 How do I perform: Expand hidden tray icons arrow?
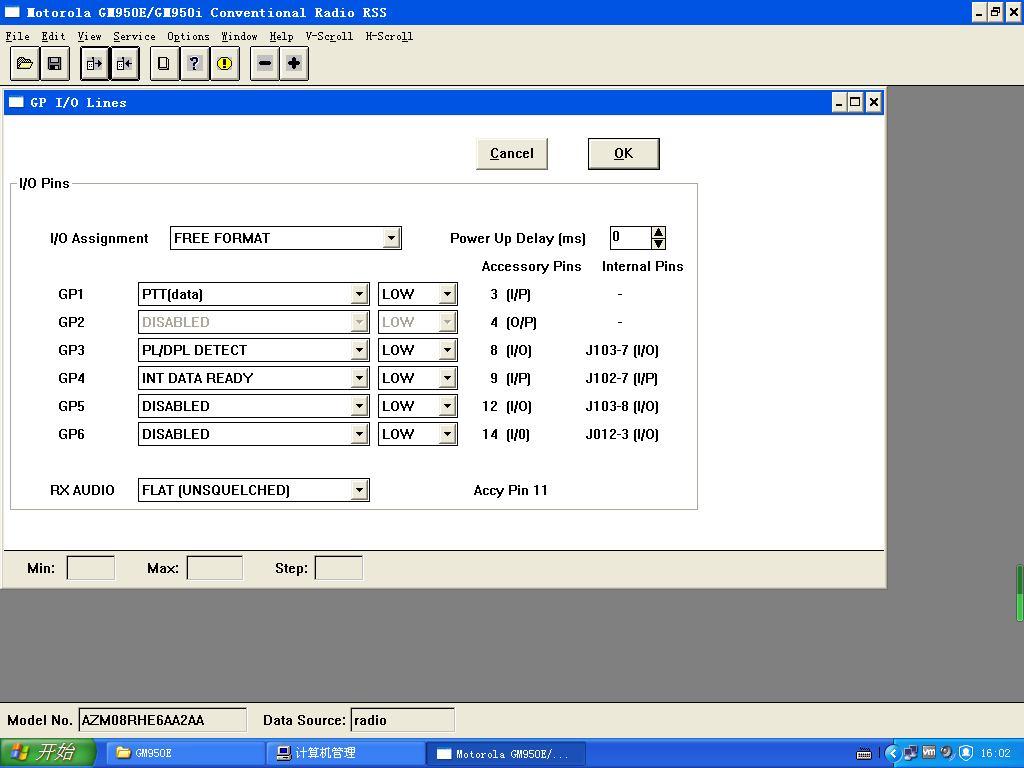[893, 754]
